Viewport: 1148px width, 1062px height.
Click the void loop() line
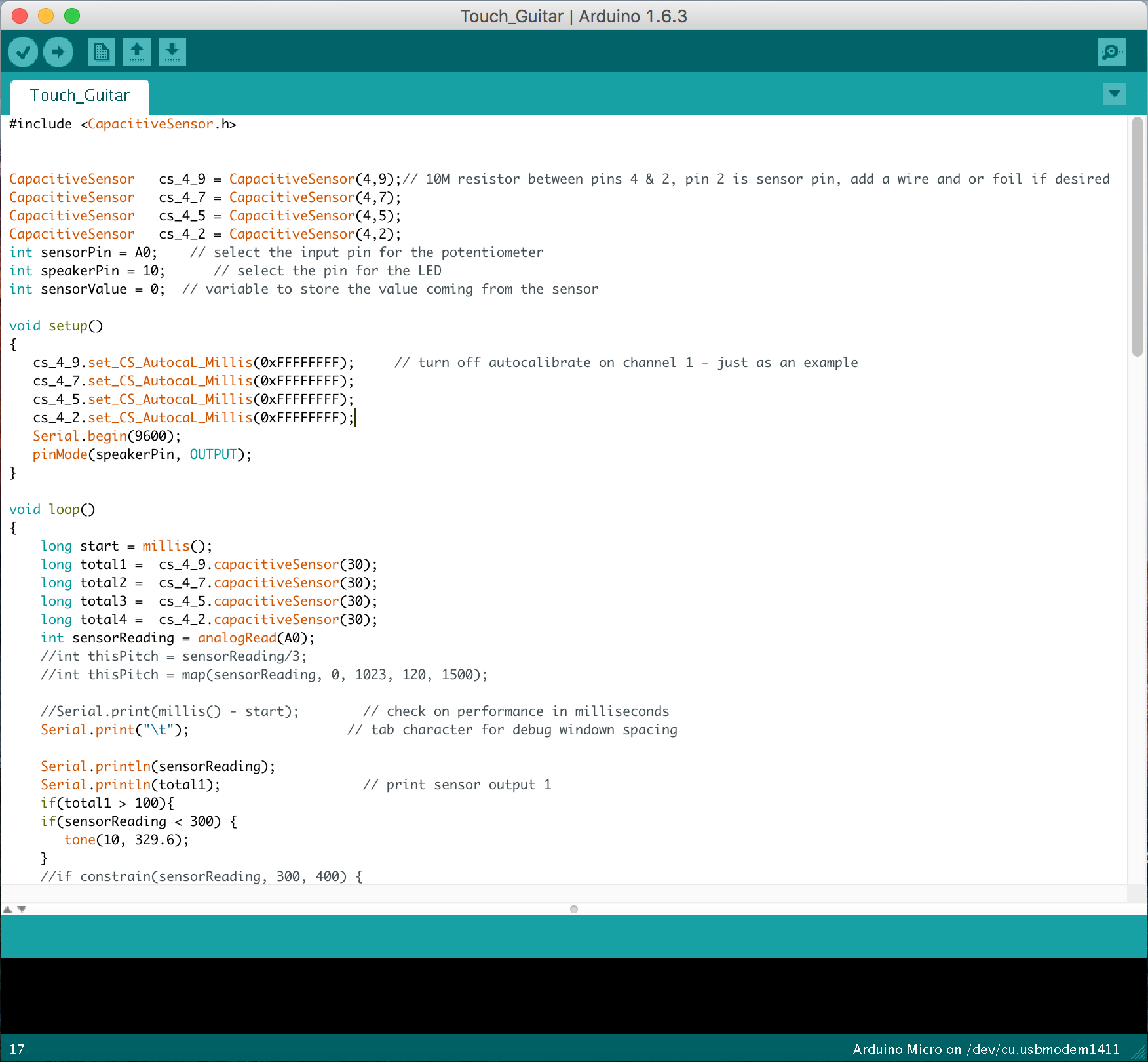click(x=52, y=509)
